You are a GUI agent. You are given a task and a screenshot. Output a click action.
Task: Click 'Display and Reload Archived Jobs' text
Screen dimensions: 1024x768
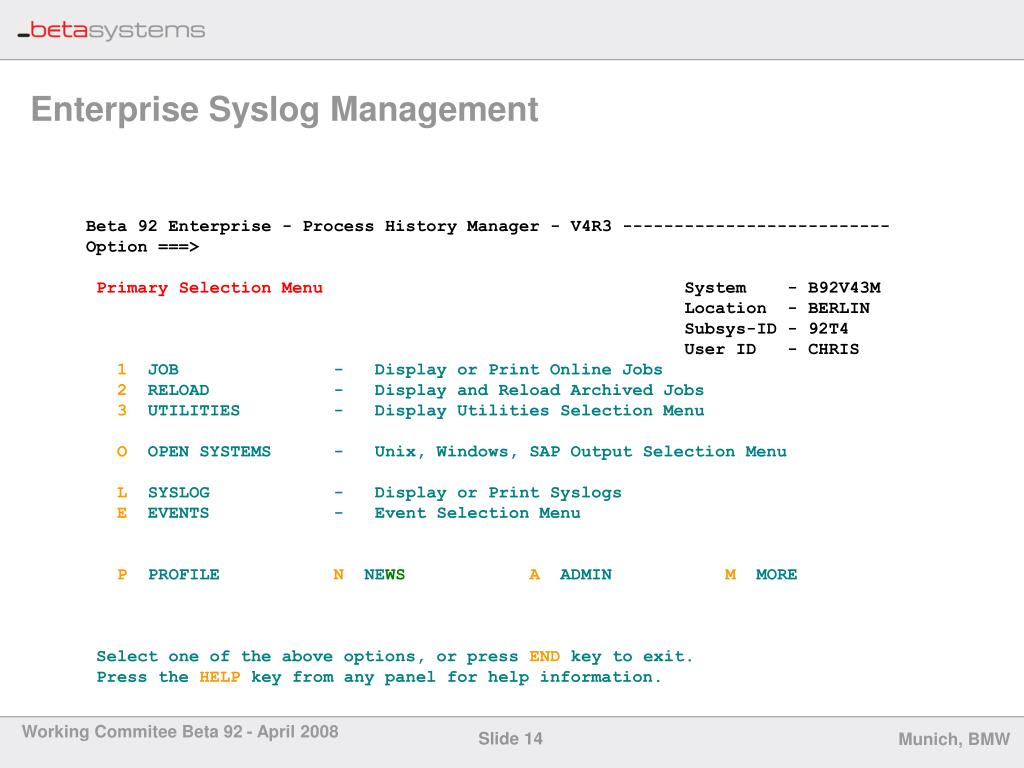(x=539, y=391)
